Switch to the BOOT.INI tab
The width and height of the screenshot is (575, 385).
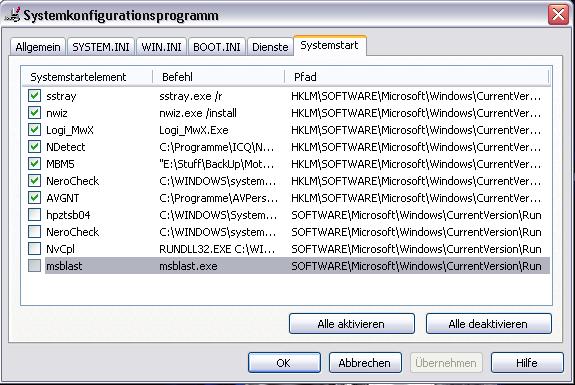tap(217, 47)
